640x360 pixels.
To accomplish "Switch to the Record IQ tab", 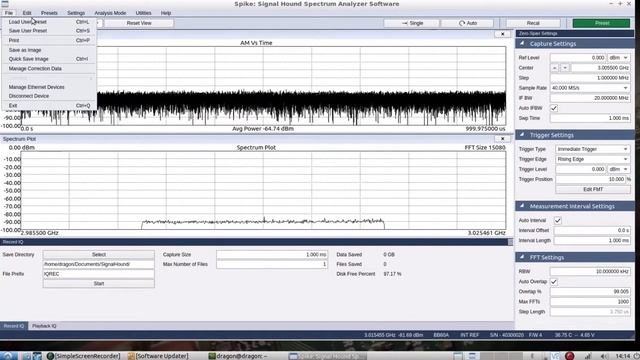I will (x=14, y=326).
